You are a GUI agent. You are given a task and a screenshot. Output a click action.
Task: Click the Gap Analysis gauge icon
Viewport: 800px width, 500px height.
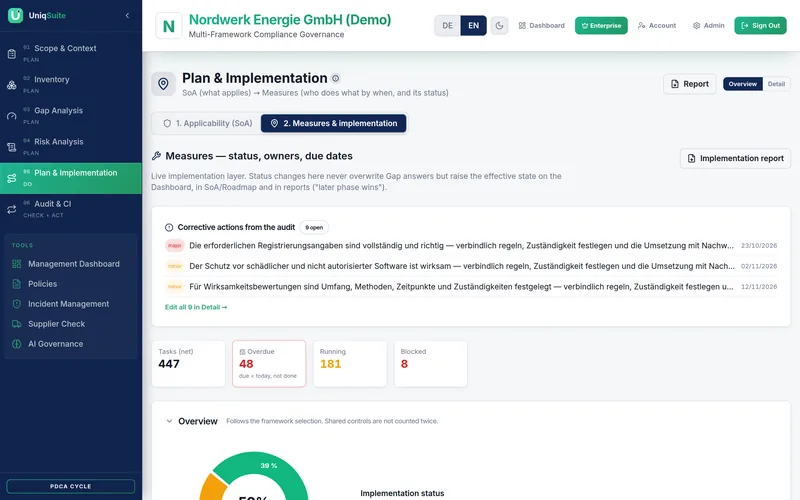(12, 116)
